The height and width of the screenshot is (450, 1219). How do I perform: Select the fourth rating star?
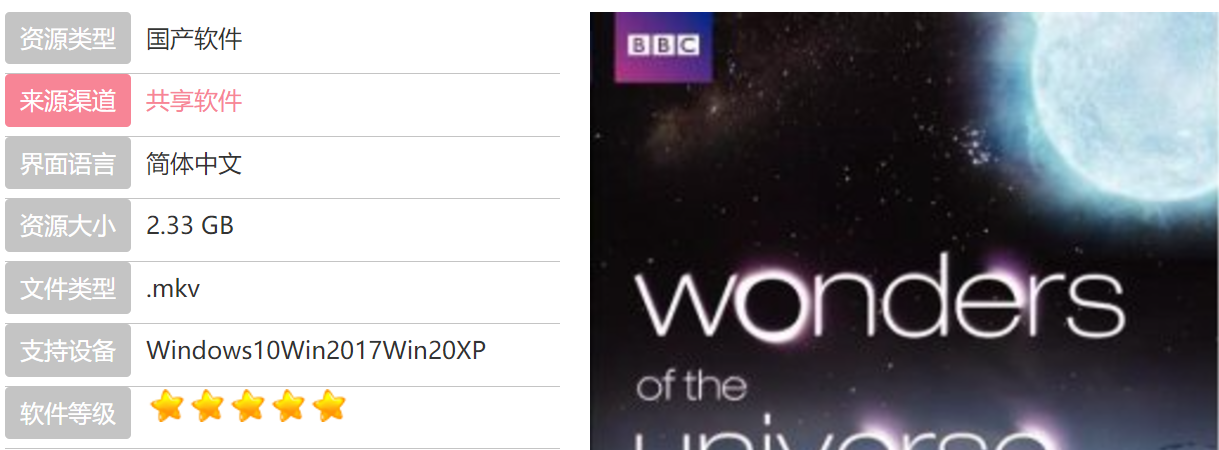(288, 406)
